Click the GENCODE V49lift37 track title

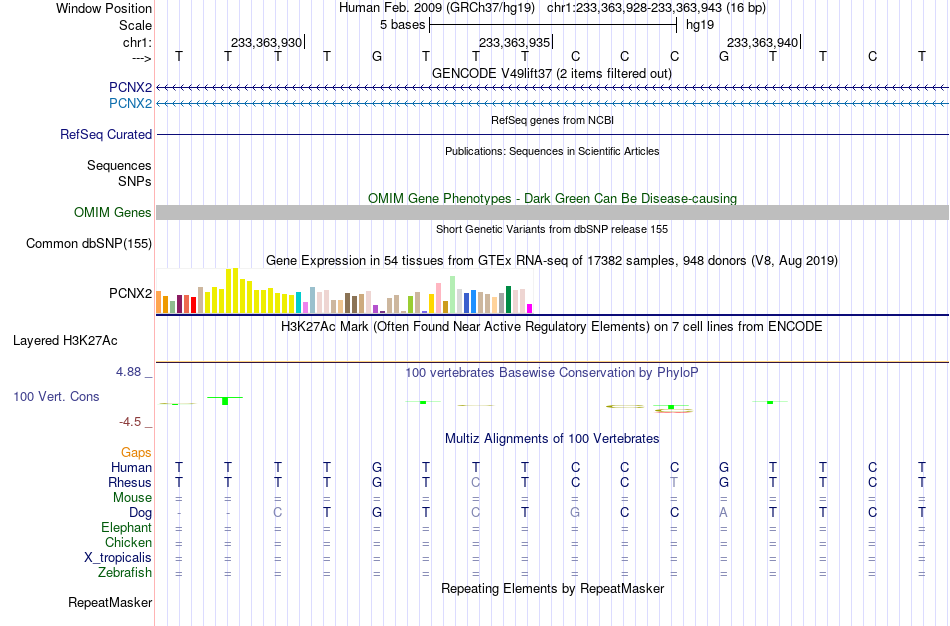point(552,73)
